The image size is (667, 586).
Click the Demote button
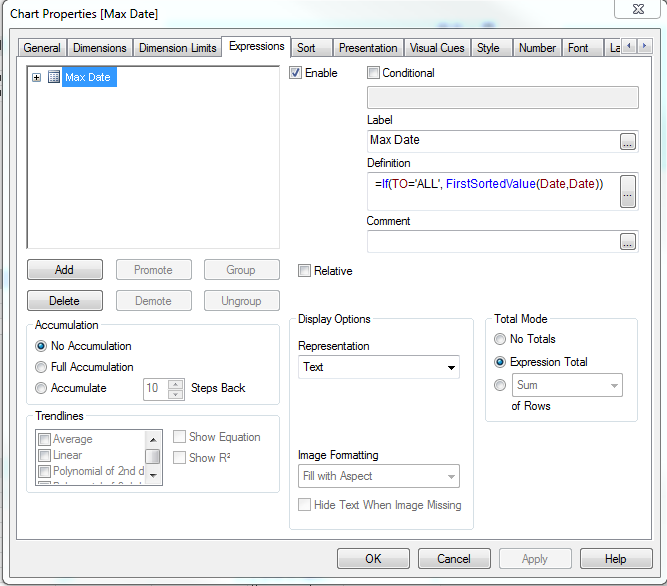pos(154,301)
